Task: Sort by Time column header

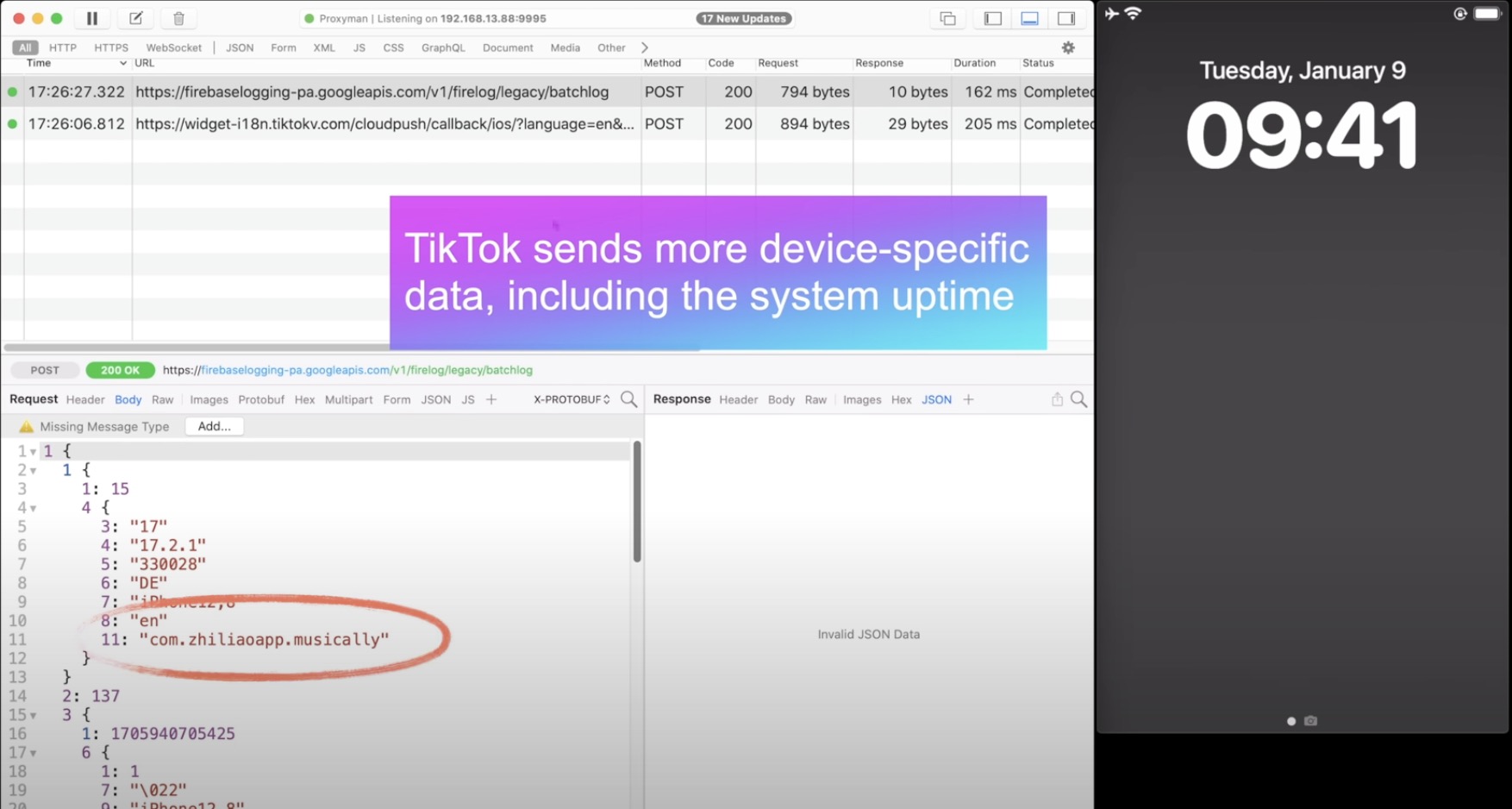Action: pyautogui.click(x=77, y=63)
